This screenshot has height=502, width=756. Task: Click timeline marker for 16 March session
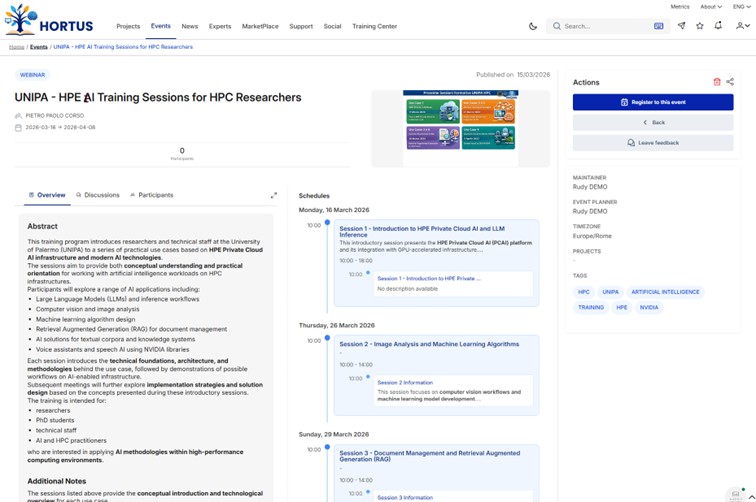pyautogui.click(x=327, y=222)
